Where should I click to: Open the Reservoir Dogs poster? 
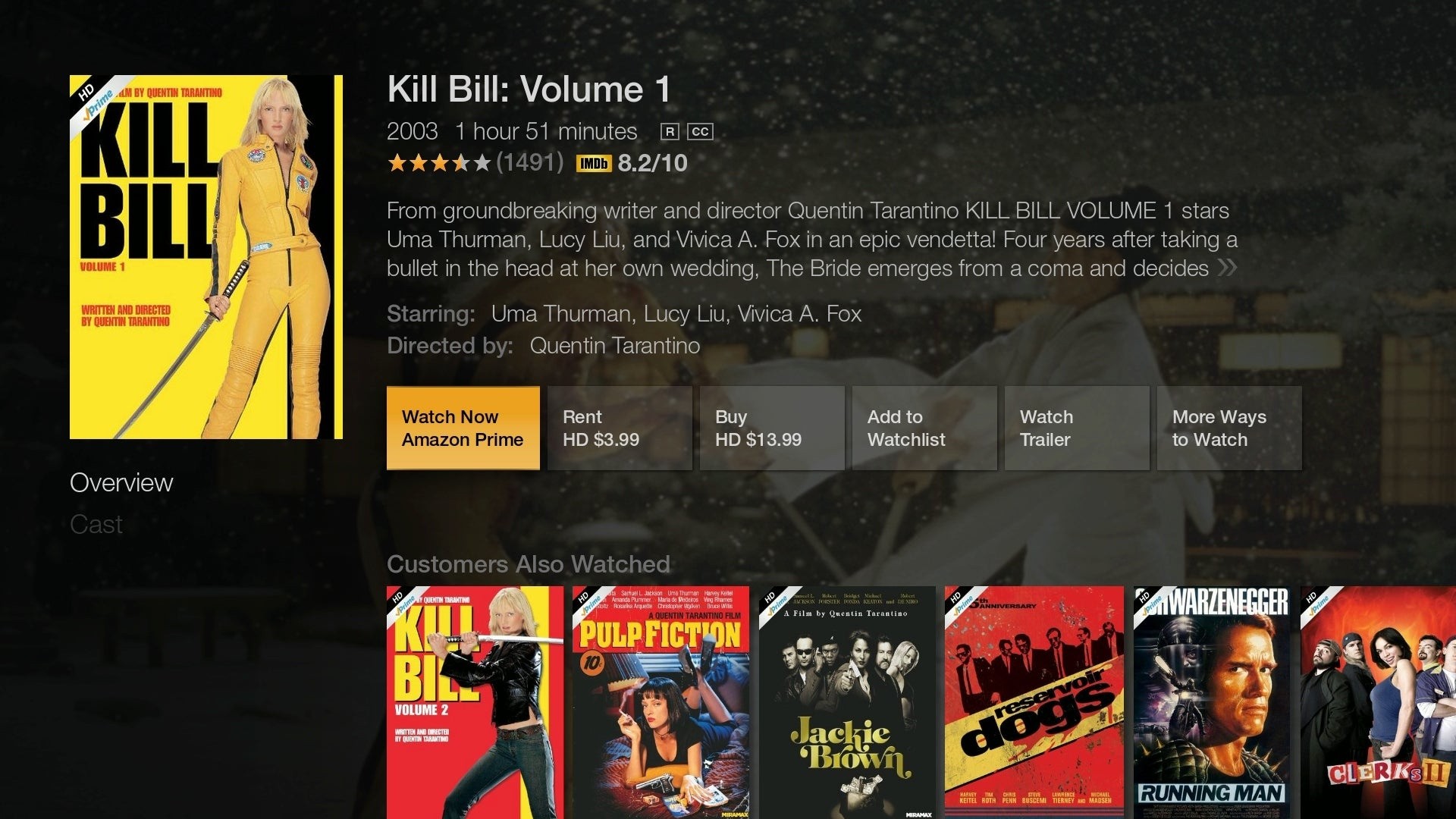click(1034, 702)
